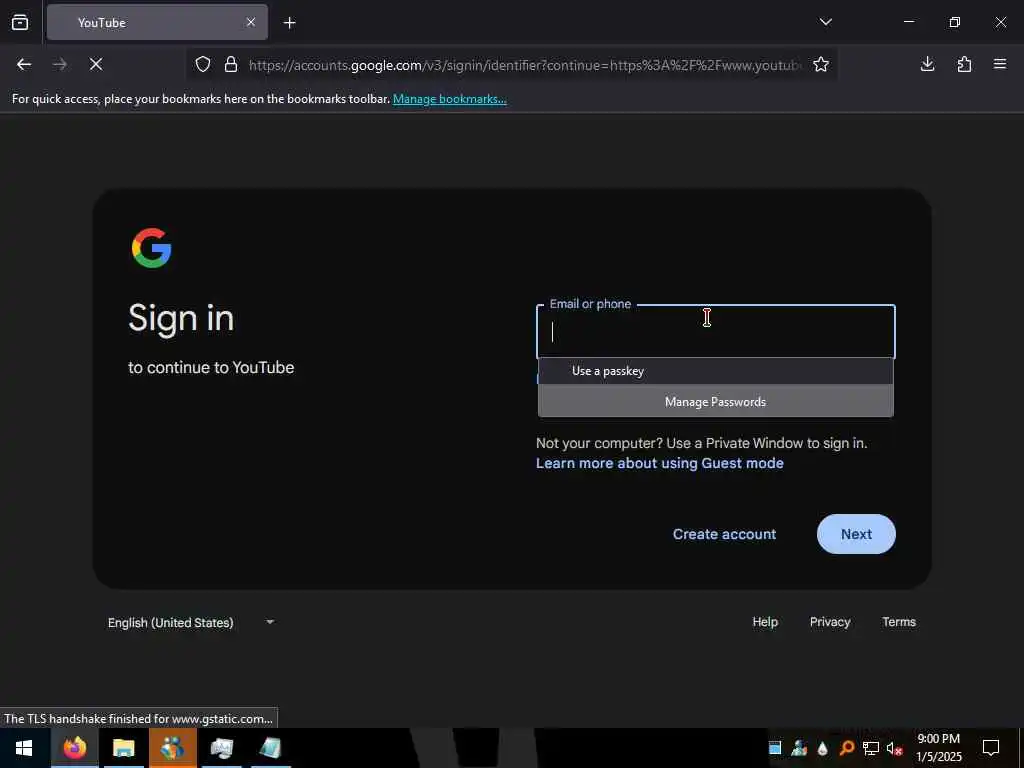Click Create account
Image resolution: width=1024 pixels, height=768 pixels.
(x=724, y=534)
